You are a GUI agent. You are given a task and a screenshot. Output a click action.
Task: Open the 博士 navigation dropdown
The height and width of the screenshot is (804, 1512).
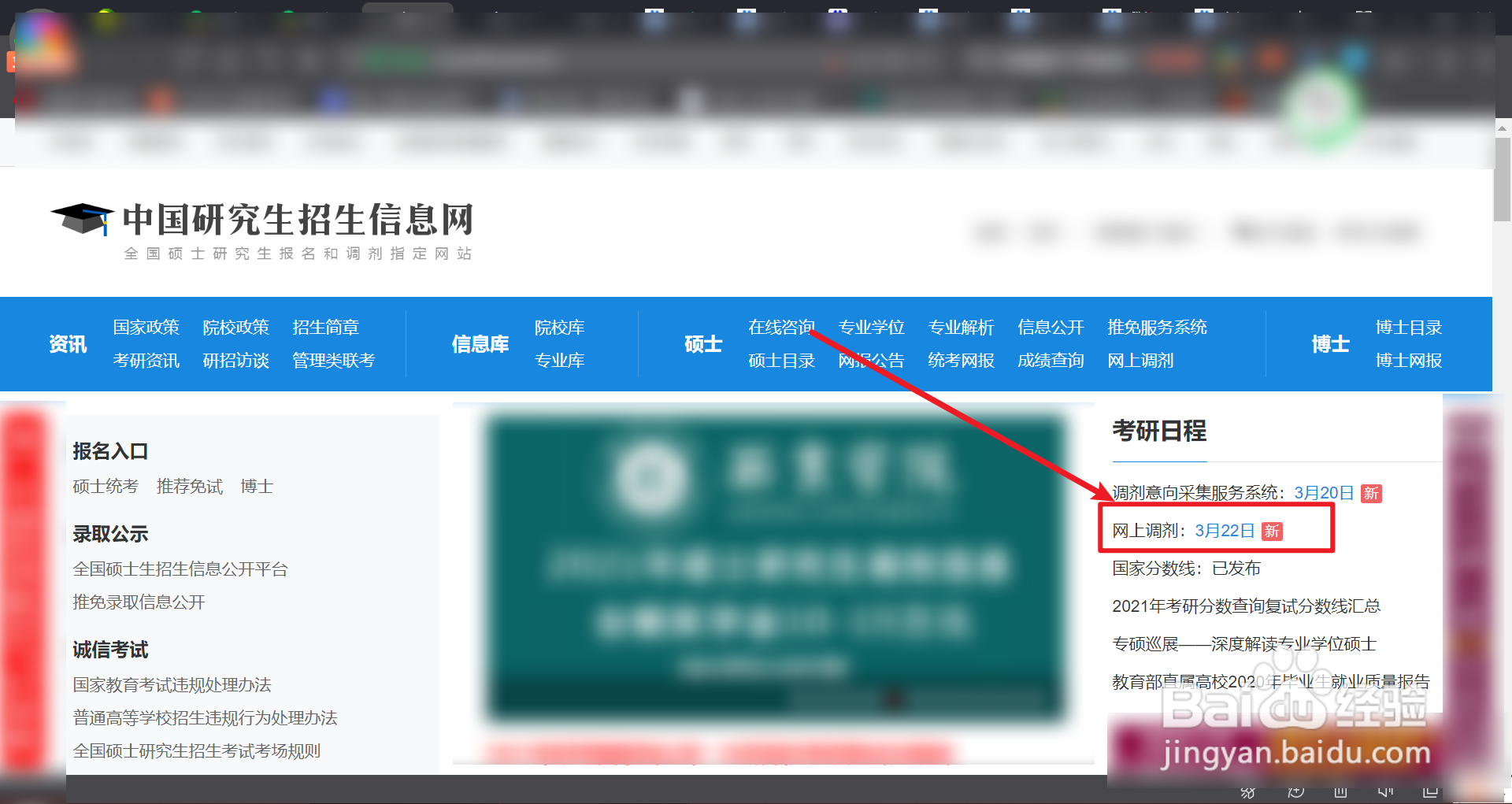tap(1331, 344)
